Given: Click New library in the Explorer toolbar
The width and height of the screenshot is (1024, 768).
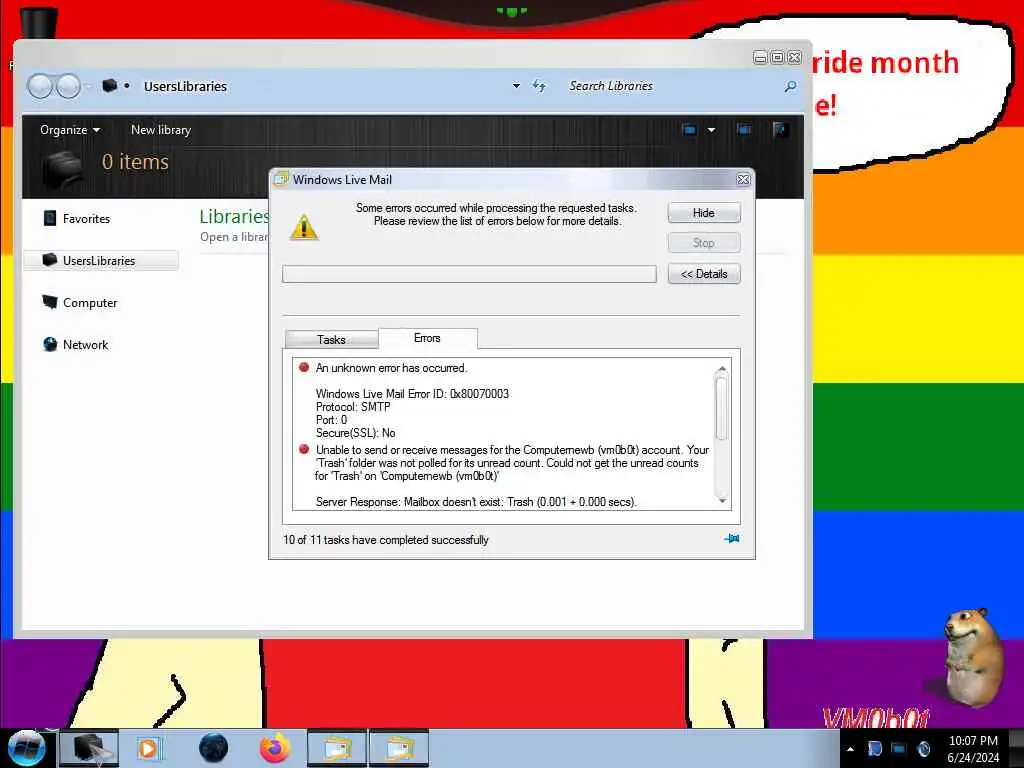Looking at the screenshot, I should click(161, 129).
